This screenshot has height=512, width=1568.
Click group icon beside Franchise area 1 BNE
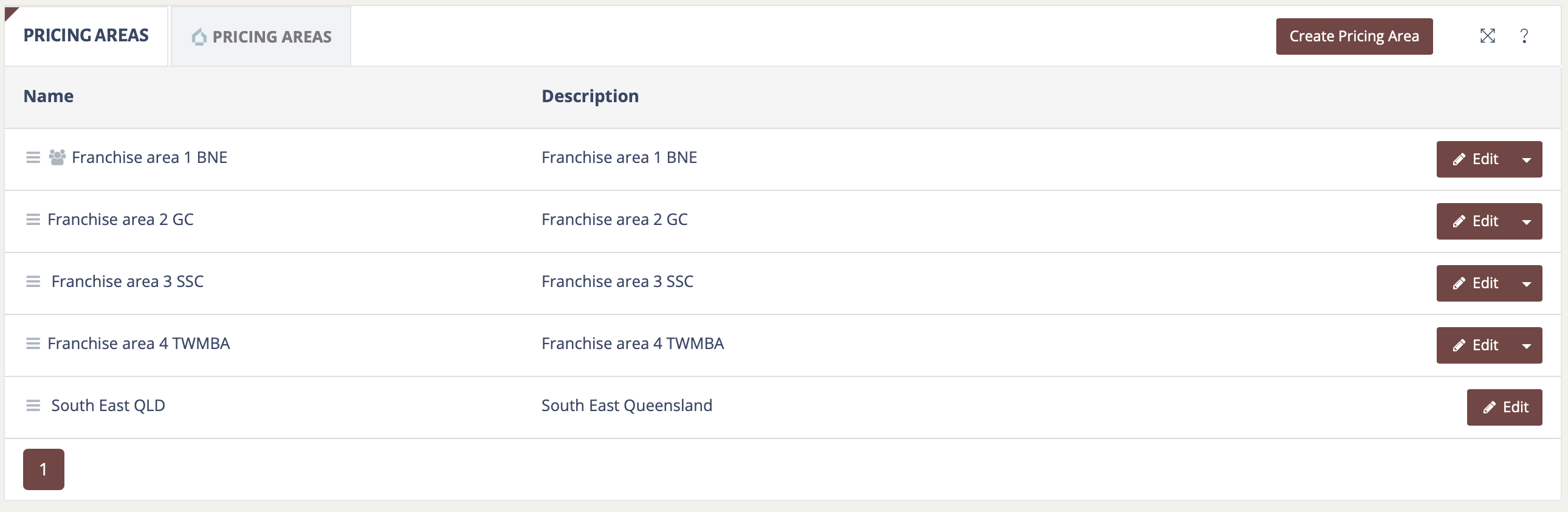pyautogui.click(x=57, y=157)
